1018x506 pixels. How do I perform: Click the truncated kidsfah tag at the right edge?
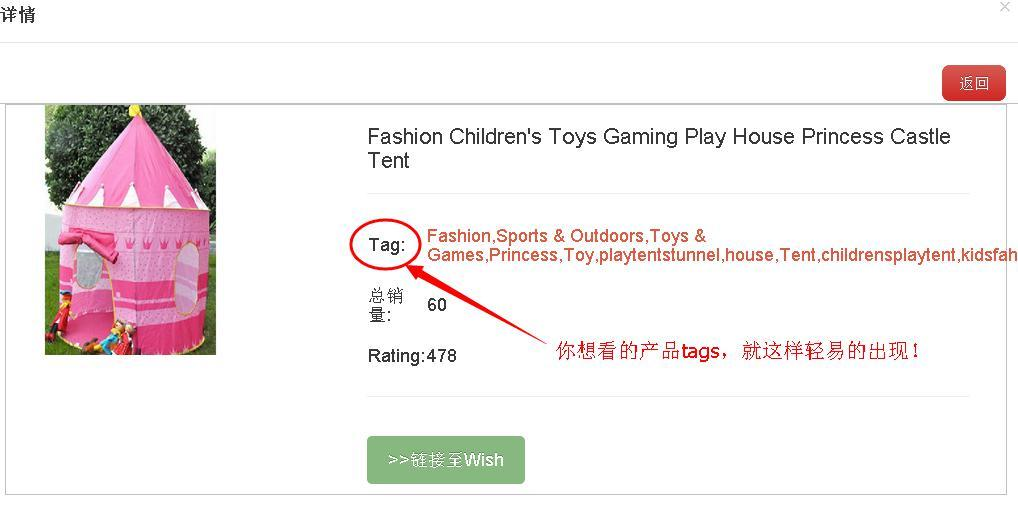(x=988, y=255)
